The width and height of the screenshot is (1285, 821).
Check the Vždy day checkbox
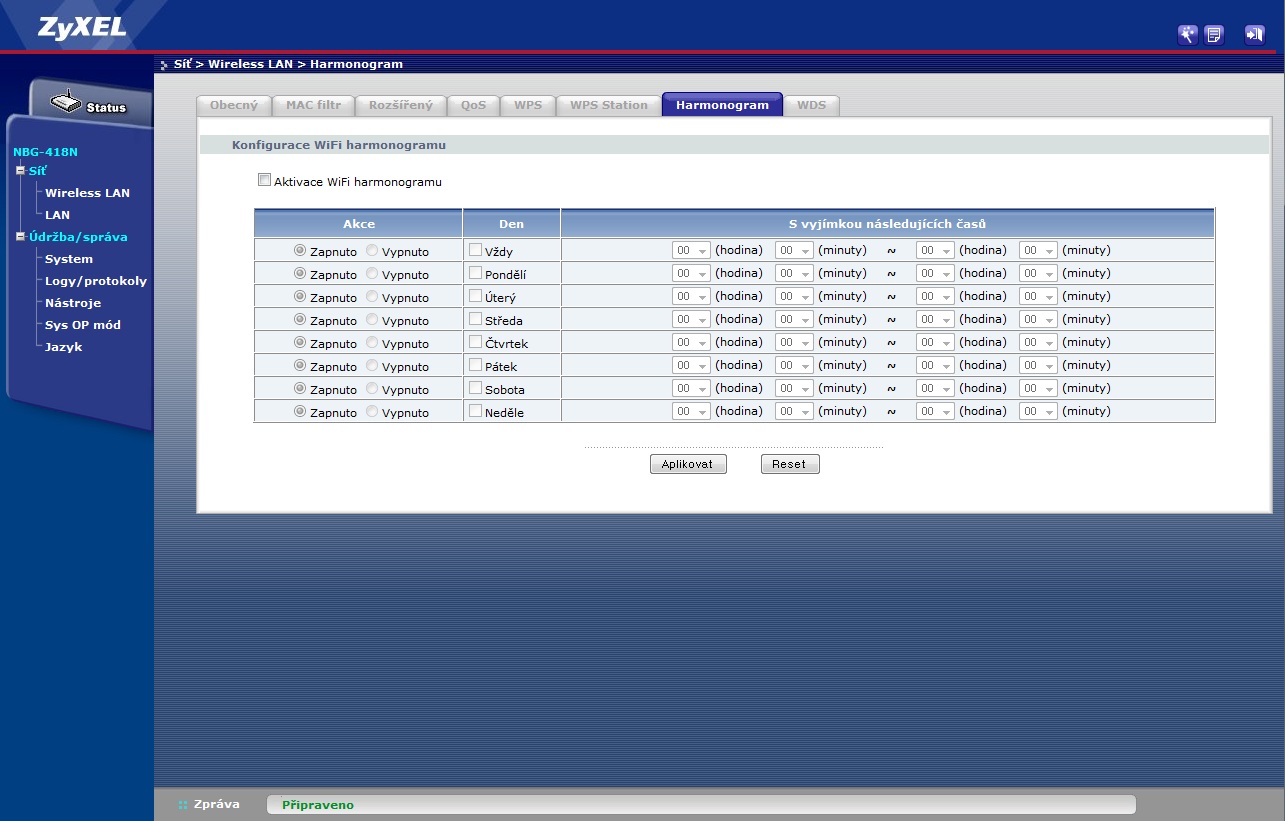(x=475, y=249)
